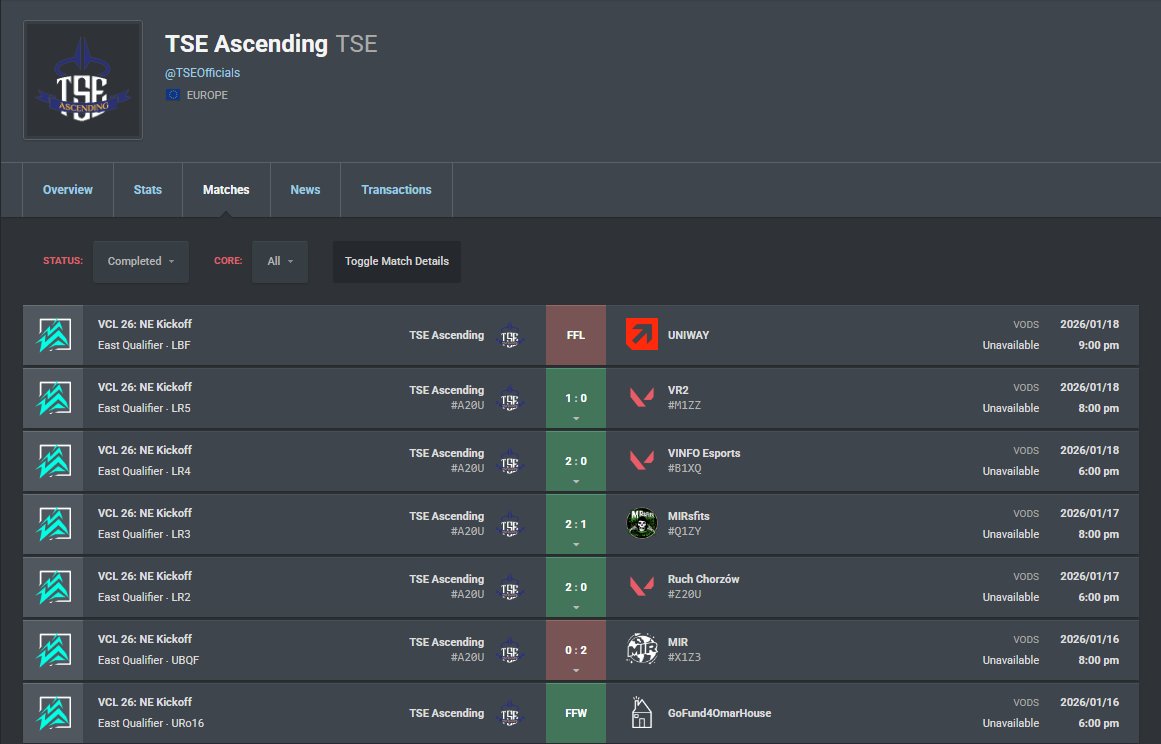1161x744 pixels.
Task: Click VCL event icon in LBF row
Action: tap(54, 335)
